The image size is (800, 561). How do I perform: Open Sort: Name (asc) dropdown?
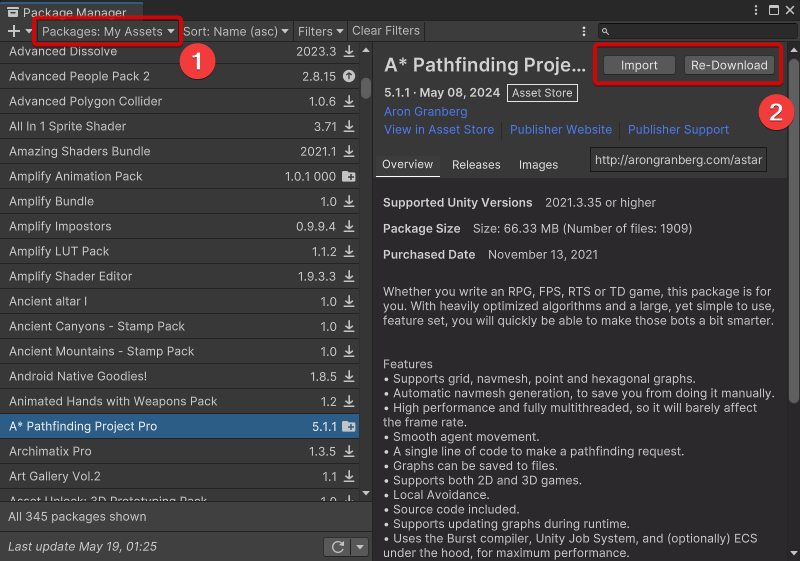click(236, 32)
